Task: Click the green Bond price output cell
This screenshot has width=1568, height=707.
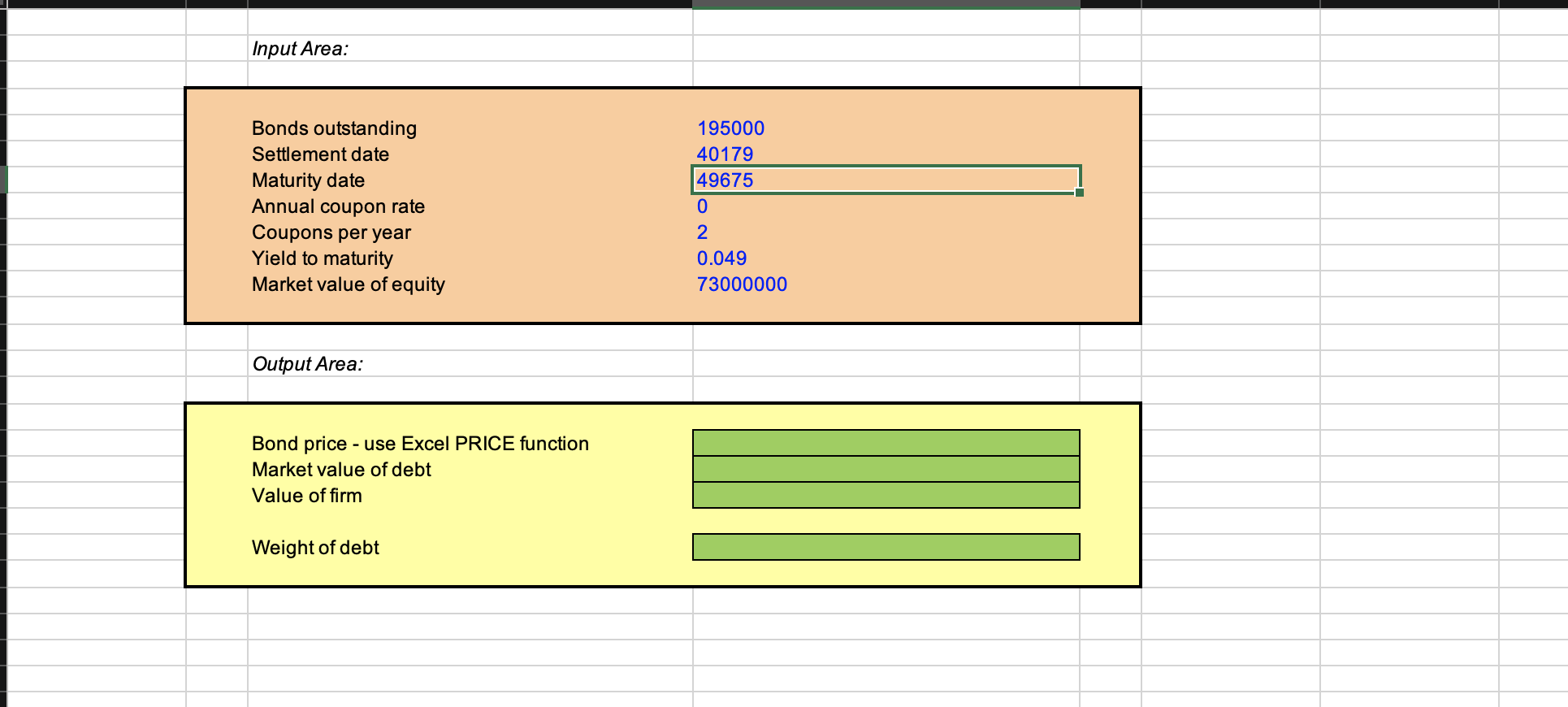Action: click(x=886, y=443)
